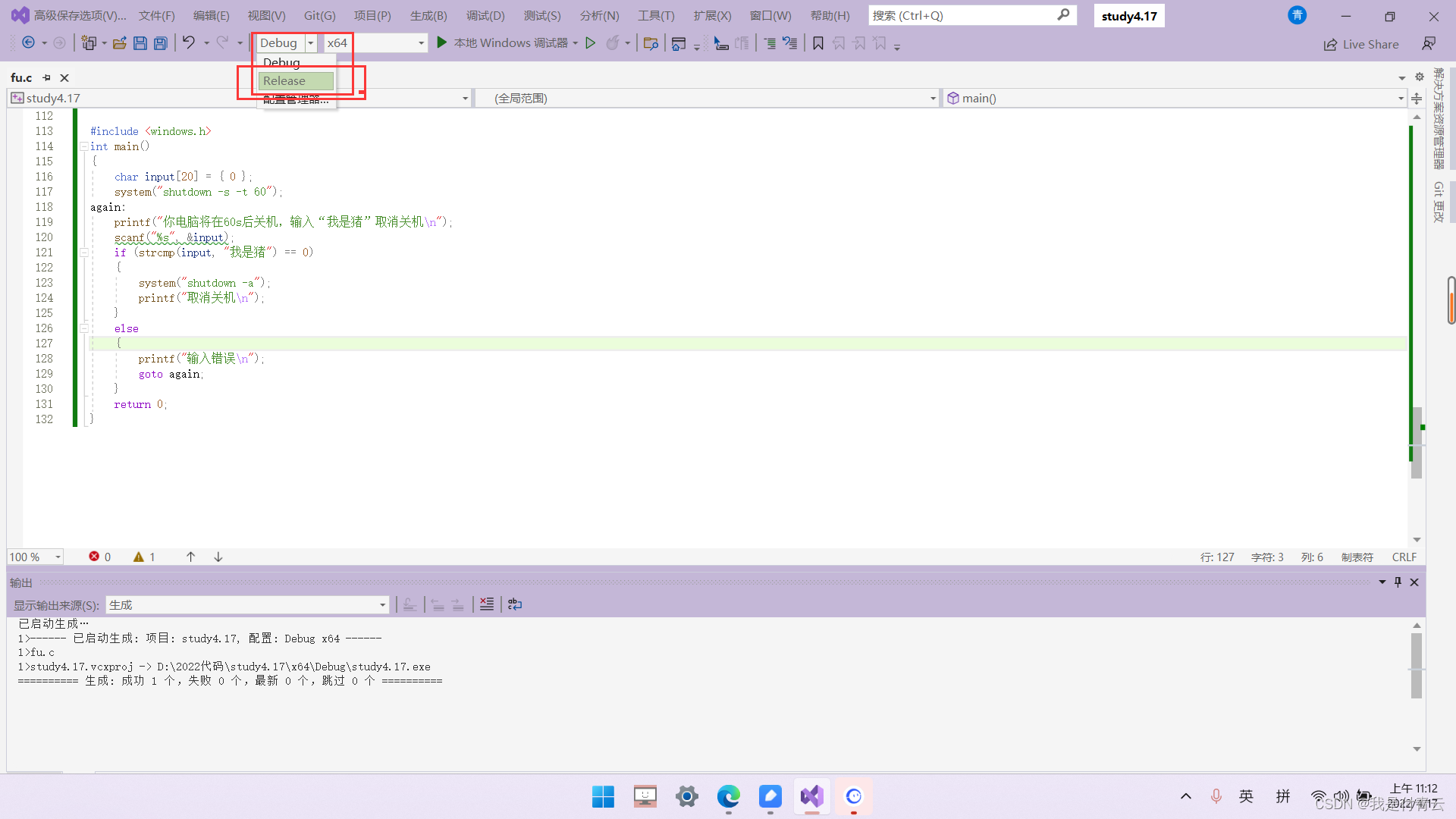This screenshot has height=819, width=1456.
Task: Click the Open File folder icon
Action: click(x=119, y=43)
